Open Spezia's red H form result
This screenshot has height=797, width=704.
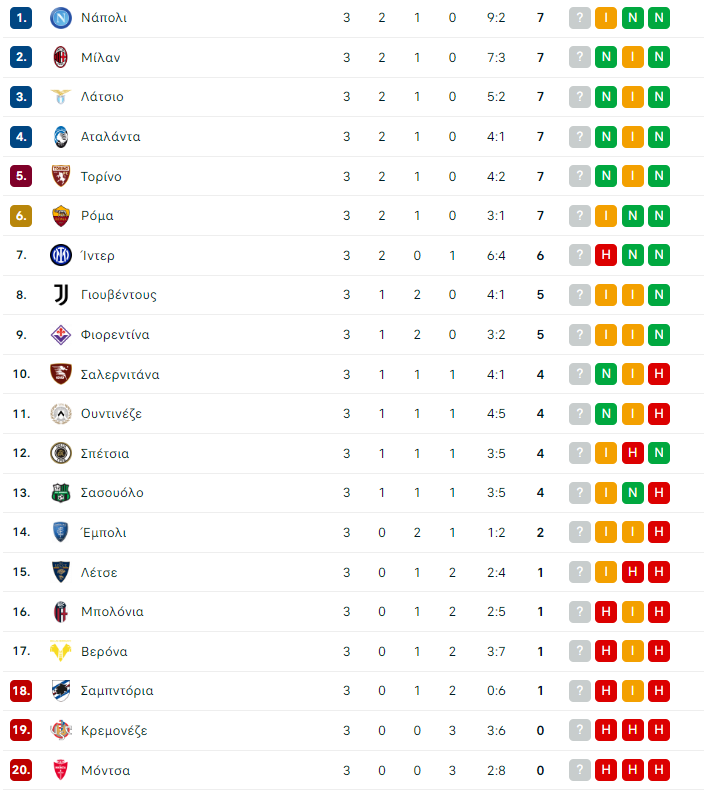click(632, 453)
